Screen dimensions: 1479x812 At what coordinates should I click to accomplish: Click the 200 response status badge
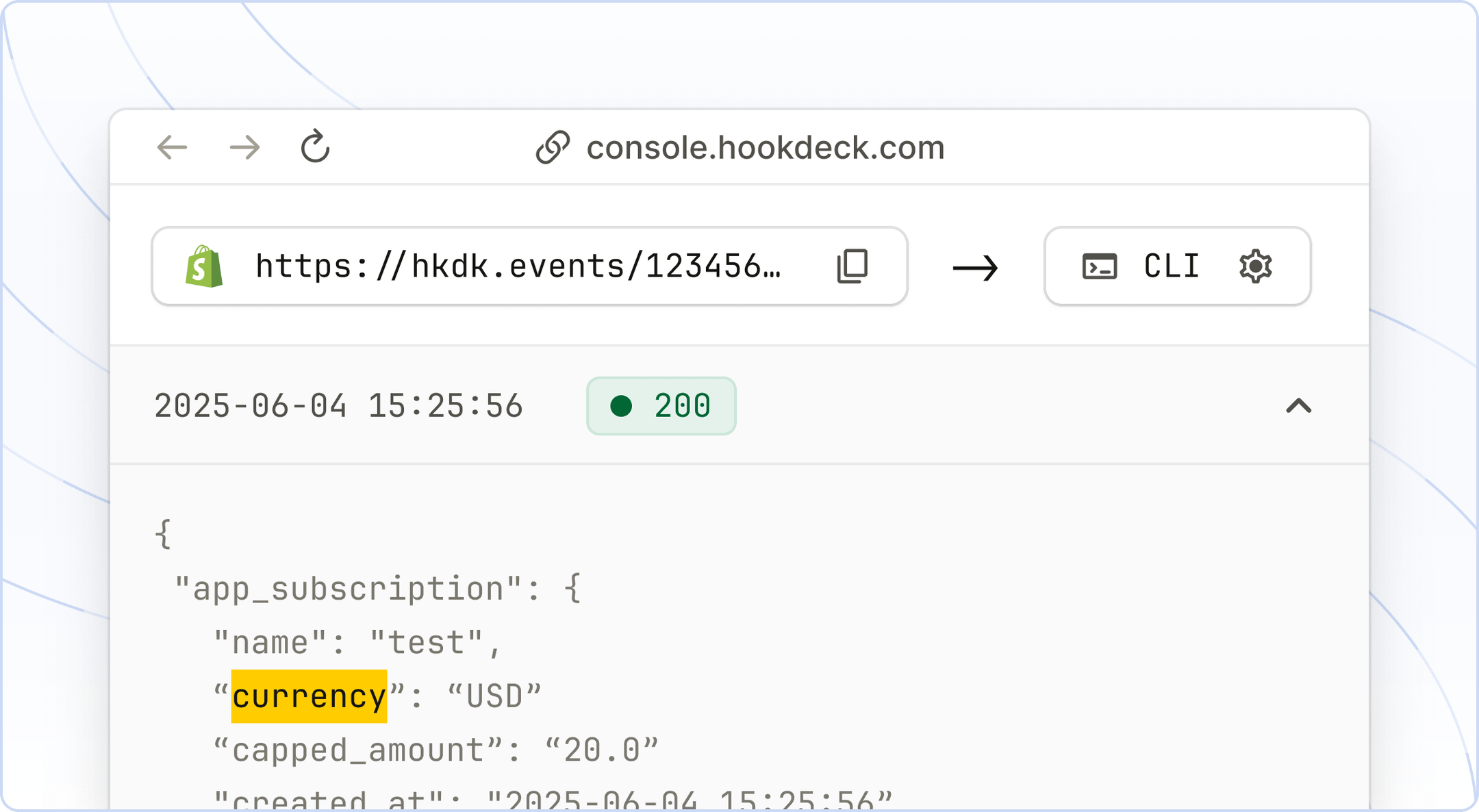(661, 406)
